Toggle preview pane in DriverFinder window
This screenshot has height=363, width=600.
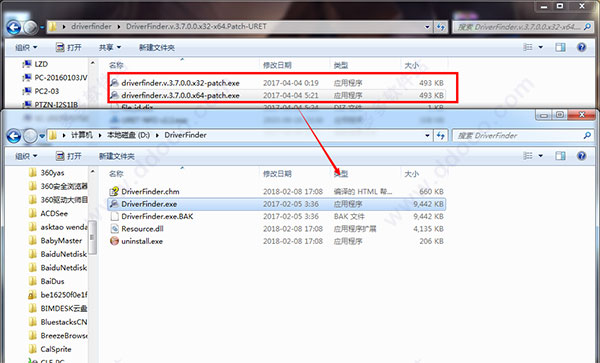point(561,156)
